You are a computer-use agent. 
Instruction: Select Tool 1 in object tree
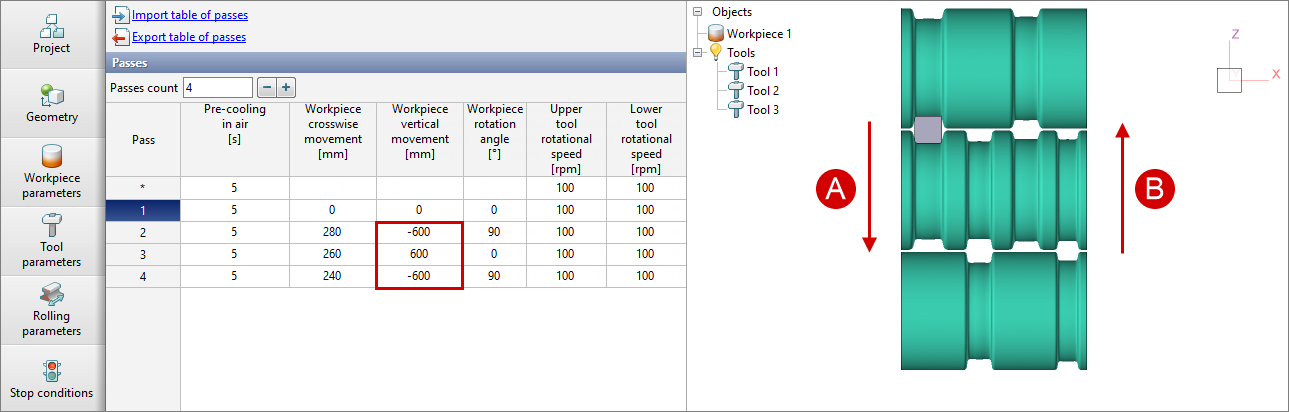tap(762, 72)
